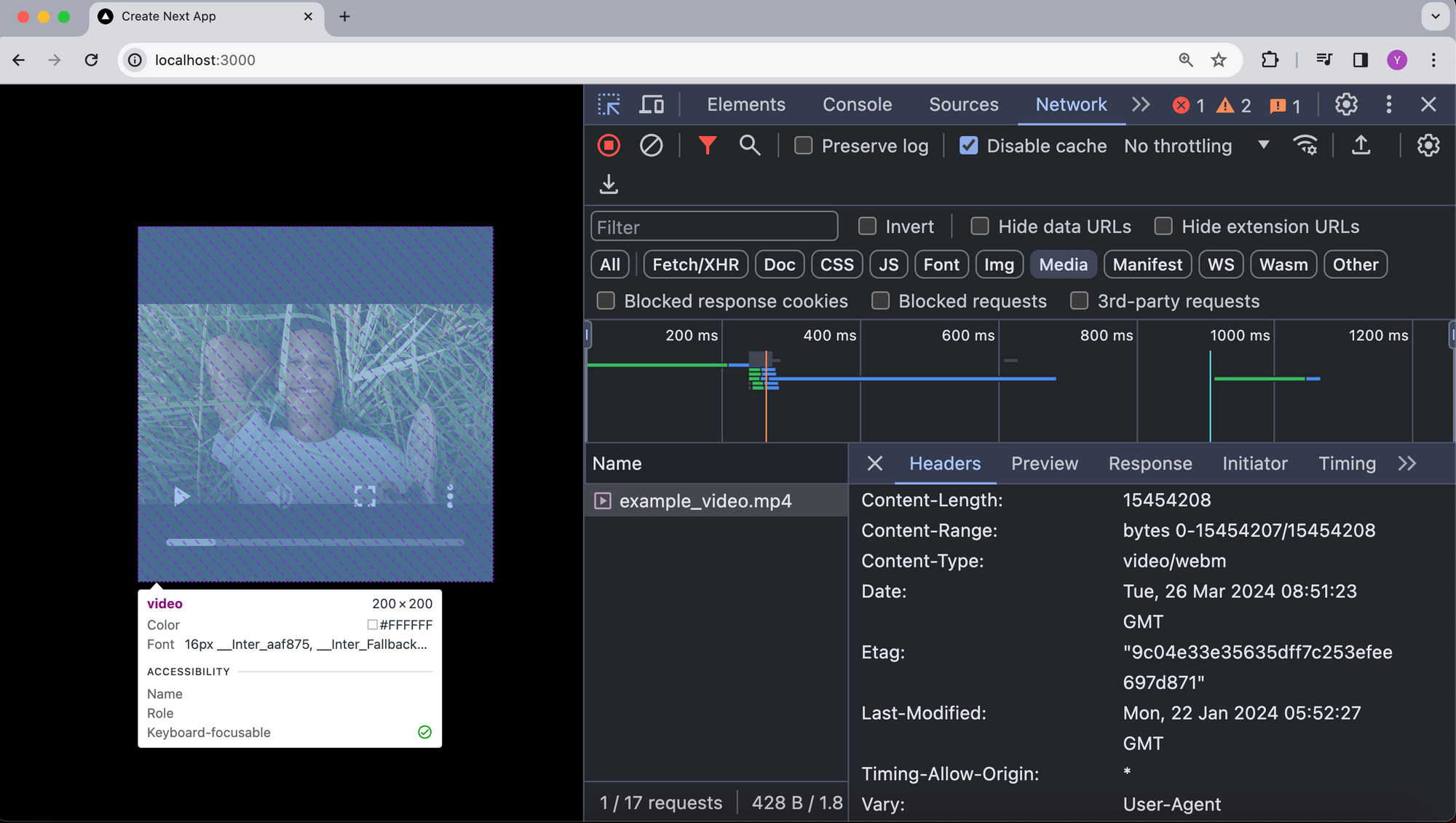The image size is (1456, 823).
Task: Open Chrome three-dot menu
Action: (x=1433, y=60)
